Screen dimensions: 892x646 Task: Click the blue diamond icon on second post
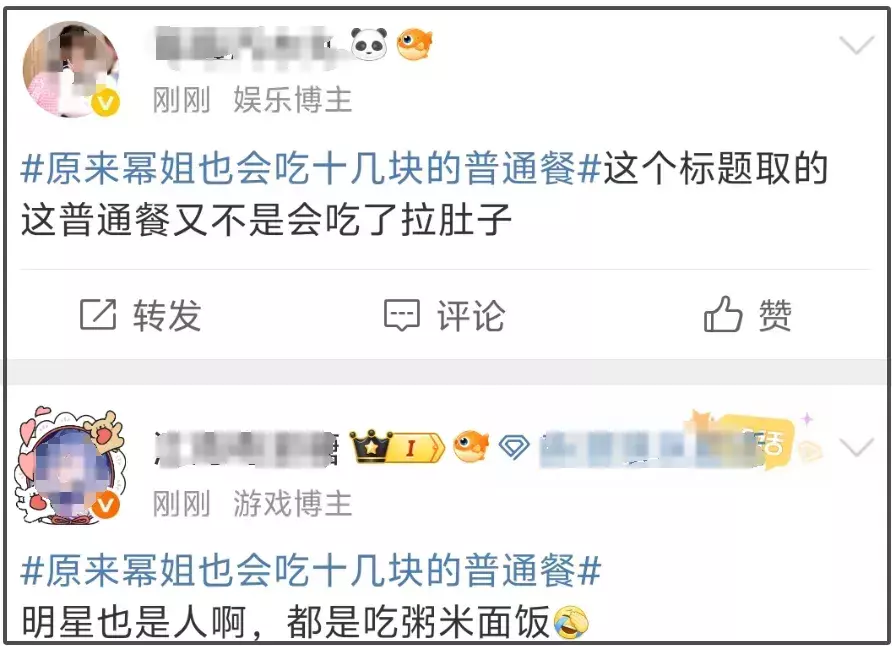(514, 447)
